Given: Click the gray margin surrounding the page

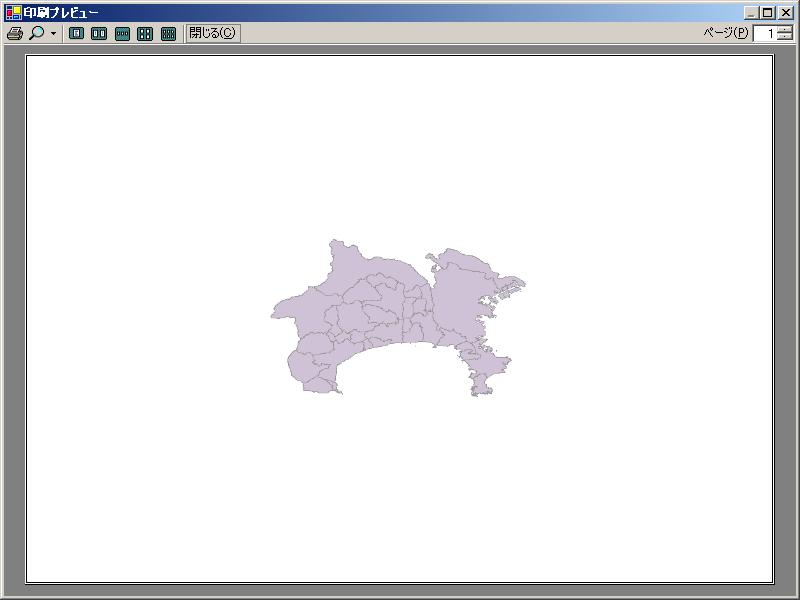Looking at the screenshot, I should [x=12, y=300].
